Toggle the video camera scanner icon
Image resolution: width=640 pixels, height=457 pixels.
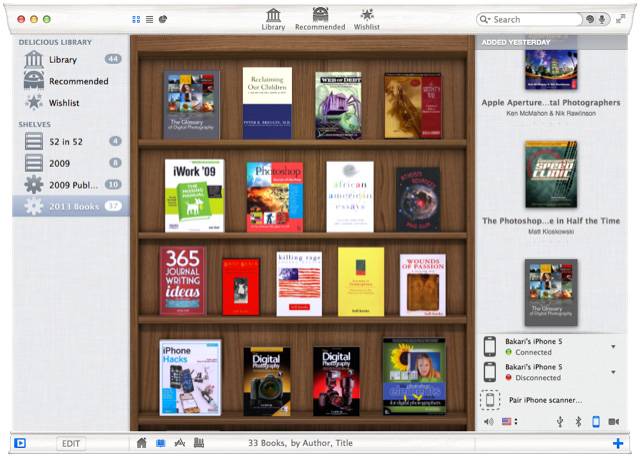click(614, 422)
